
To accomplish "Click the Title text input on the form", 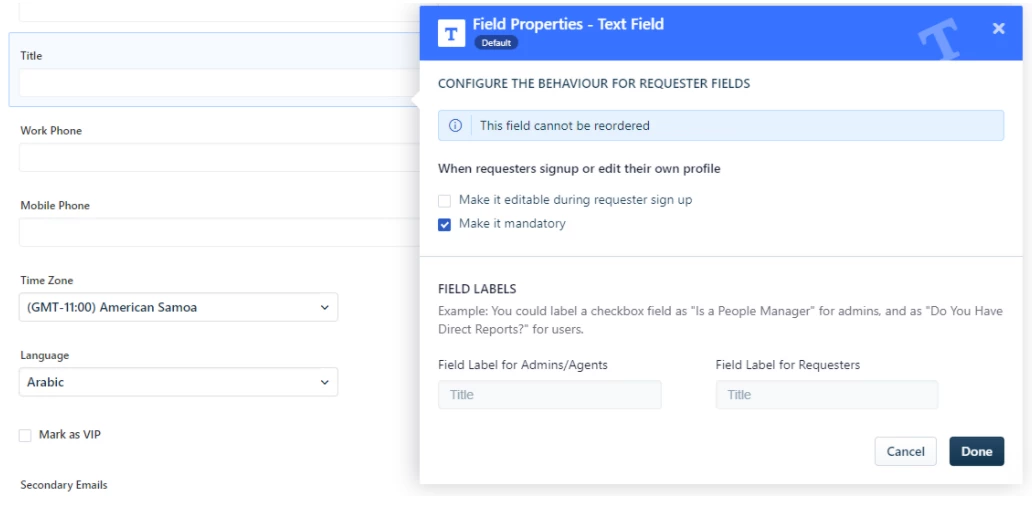I will (x=215, y=83).
